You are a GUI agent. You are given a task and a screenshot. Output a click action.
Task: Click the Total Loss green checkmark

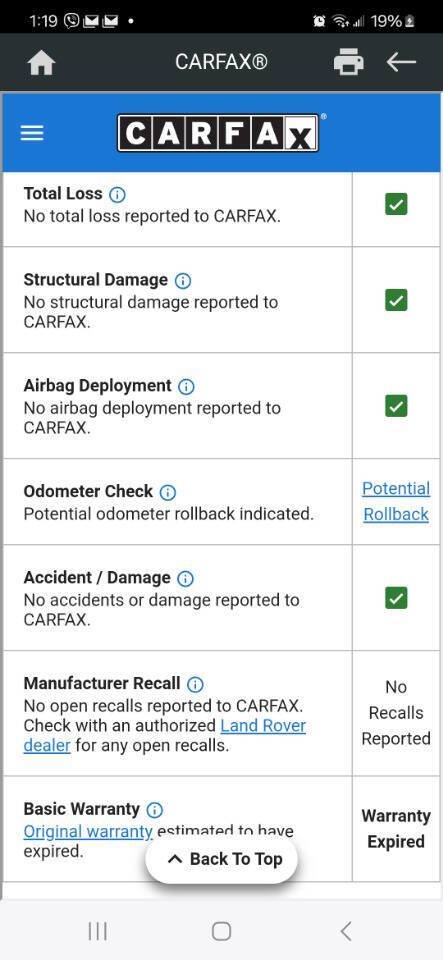[396, 204]
